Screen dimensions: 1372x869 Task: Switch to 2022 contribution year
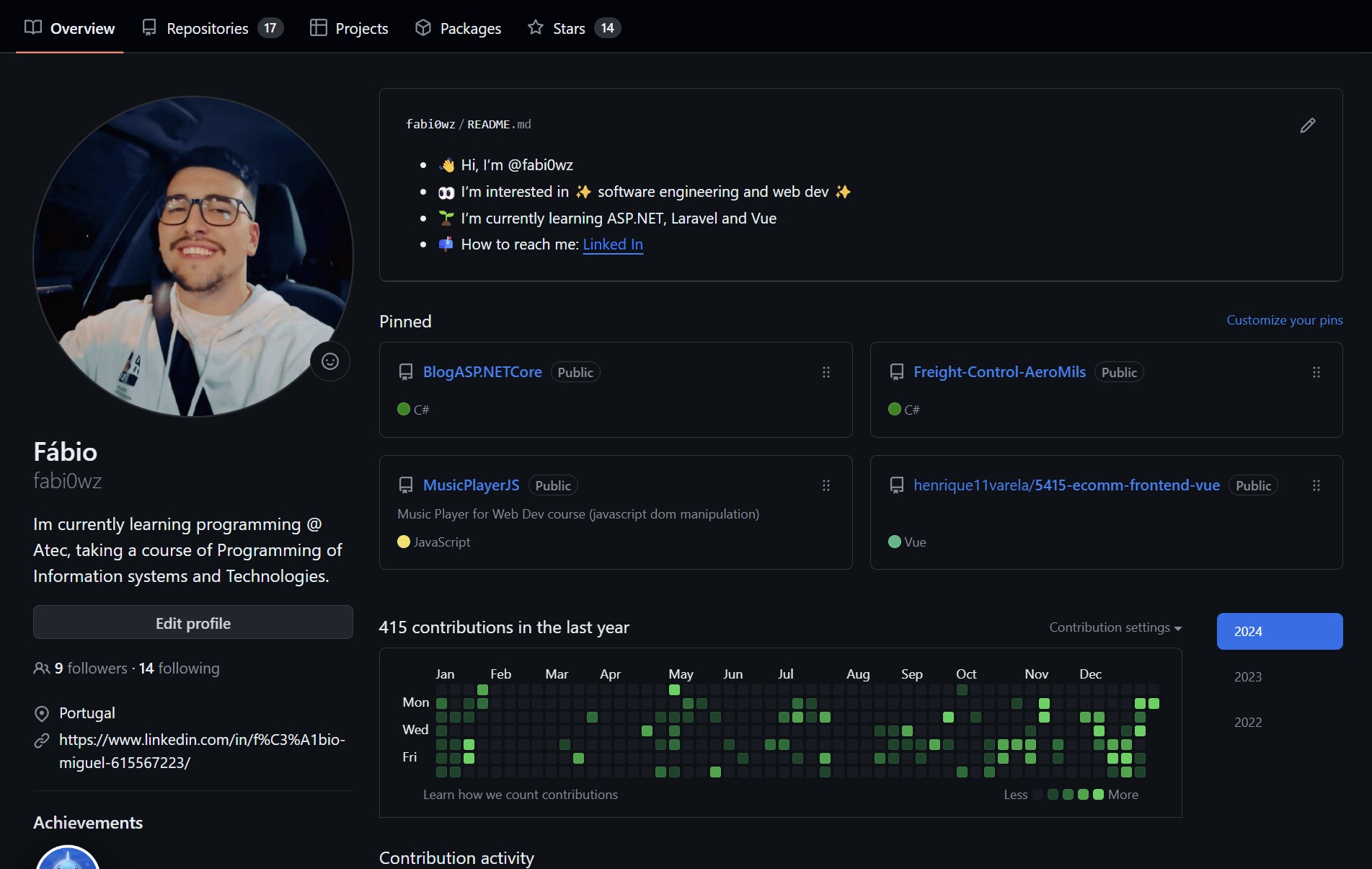tap(1248, 722)
